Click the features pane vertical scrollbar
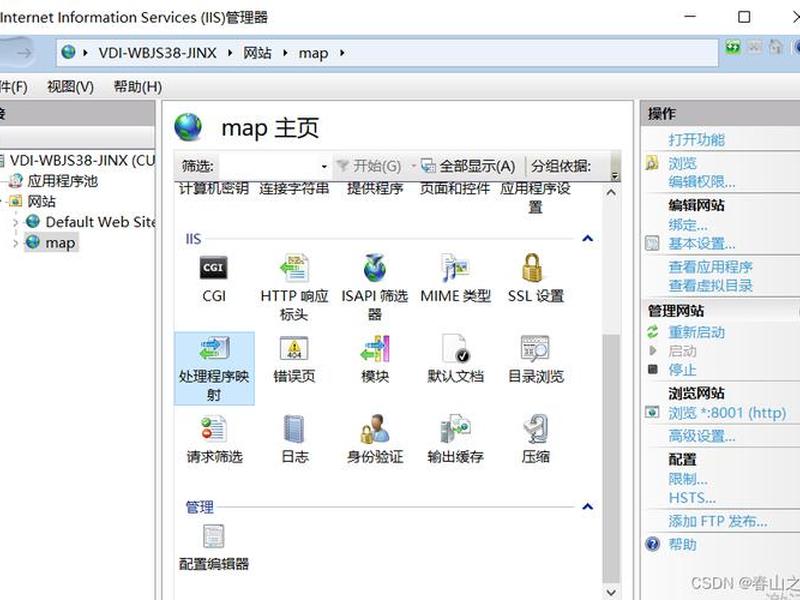The height and width of the screenshot is (600, 800). click(x=611, y=458)
